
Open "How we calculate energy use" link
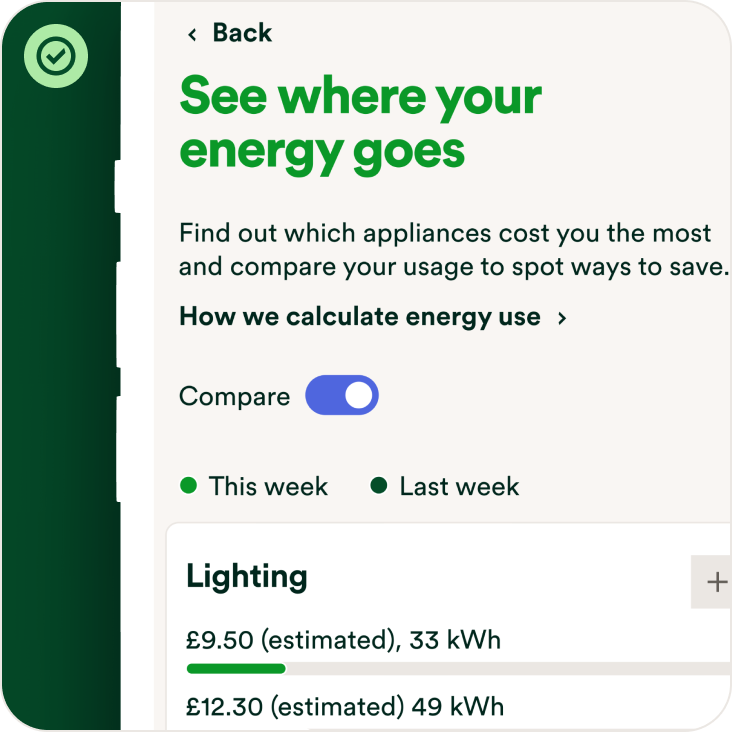[359, 317]
